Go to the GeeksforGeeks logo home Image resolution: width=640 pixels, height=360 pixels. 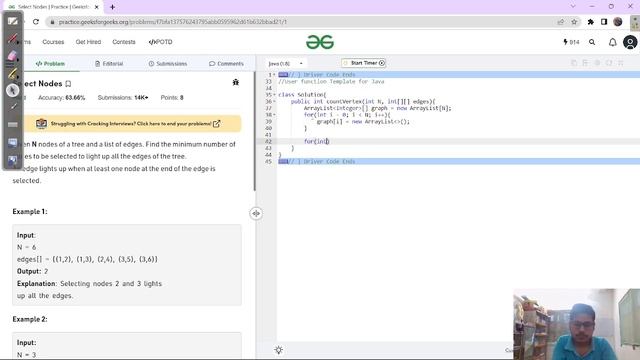pyautogui.click(x=320, y=42)
